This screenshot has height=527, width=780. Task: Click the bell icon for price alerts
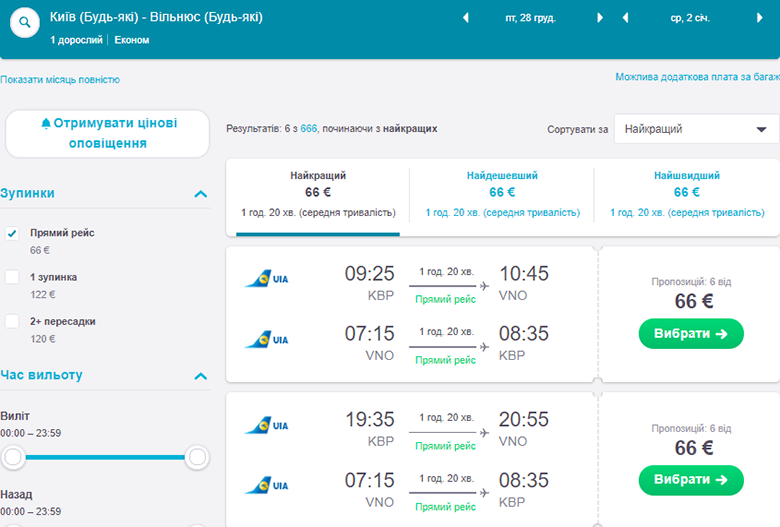[45, 124]
